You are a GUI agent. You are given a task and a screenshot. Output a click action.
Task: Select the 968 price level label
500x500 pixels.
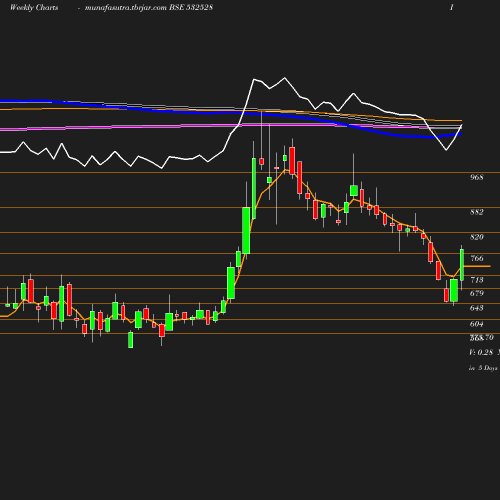pos(477,177)
